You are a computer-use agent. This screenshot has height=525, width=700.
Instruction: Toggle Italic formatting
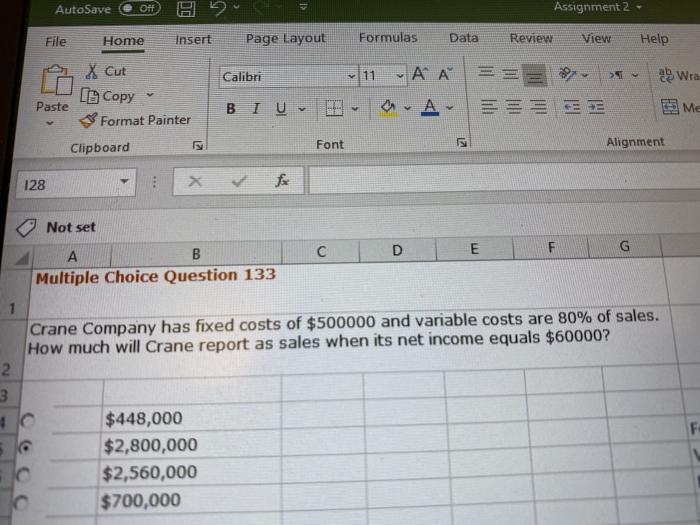point(255,108)
